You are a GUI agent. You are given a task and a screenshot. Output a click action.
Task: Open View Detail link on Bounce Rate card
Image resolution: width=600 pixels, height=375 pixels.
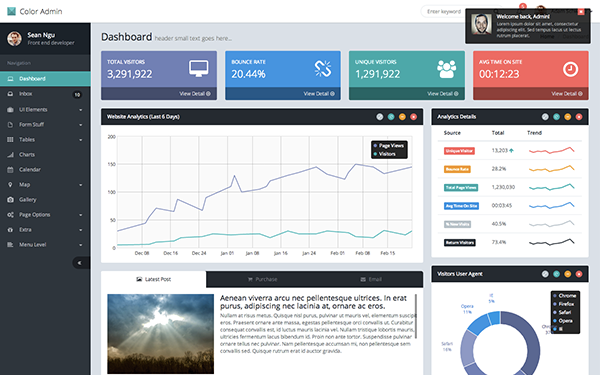[x=319, y=93]
